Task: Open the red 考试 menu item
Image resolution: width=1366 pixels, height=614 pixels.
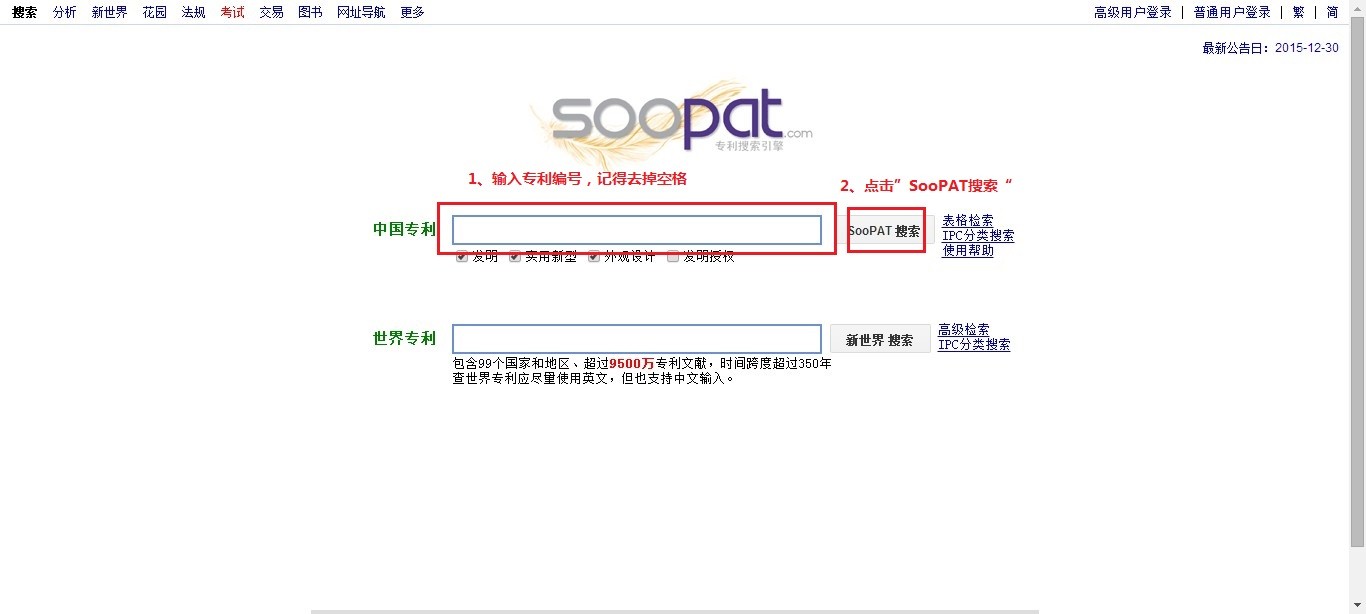Action: [x=232, y=12]
